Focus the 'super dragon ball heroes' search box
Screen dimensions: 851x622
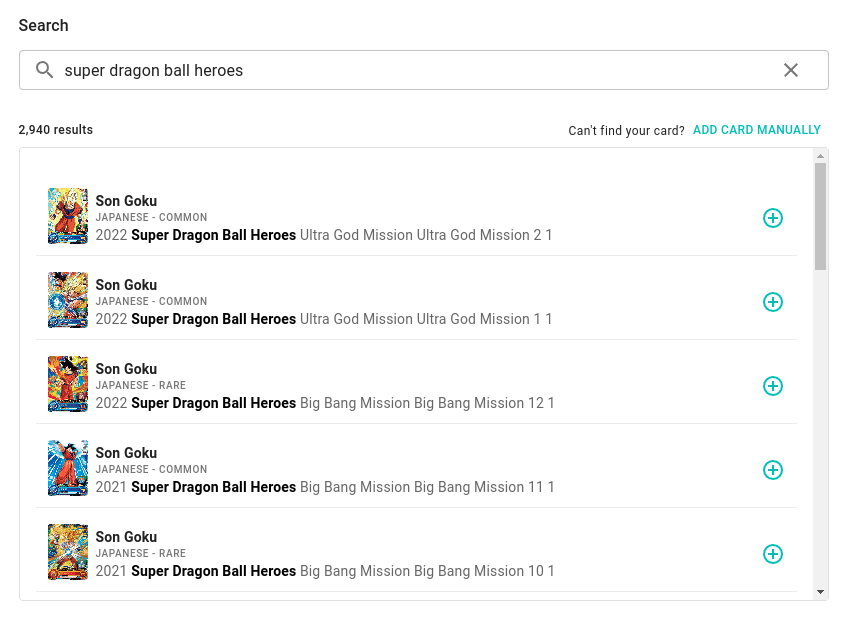423,70
